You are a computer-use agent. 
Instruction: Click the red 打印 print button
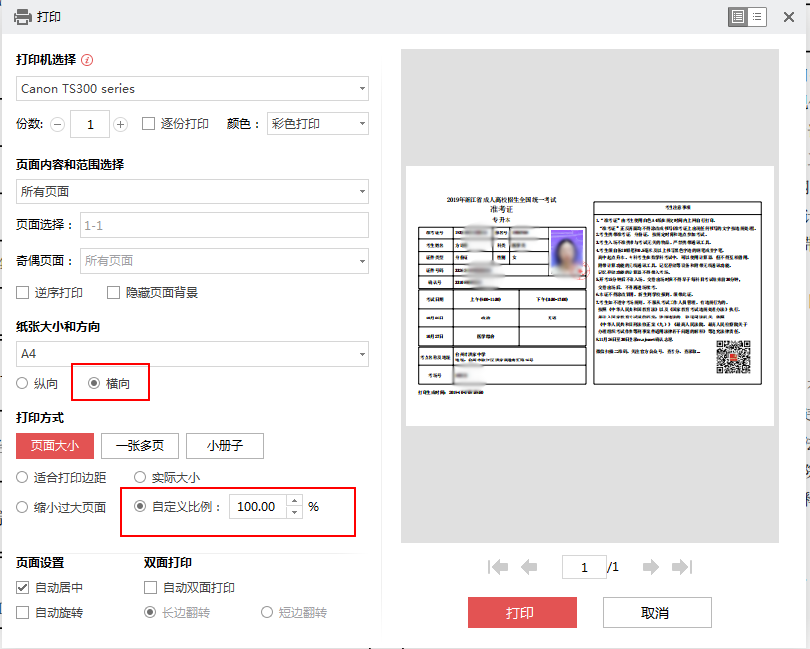tap(522, 613)
